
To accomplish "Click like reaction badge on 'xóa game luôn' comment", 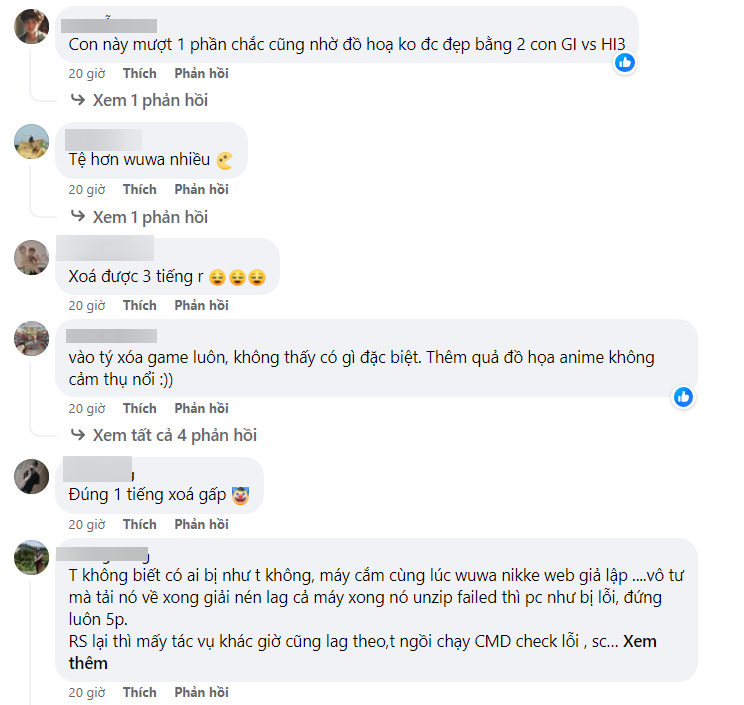I will [683, 397].
